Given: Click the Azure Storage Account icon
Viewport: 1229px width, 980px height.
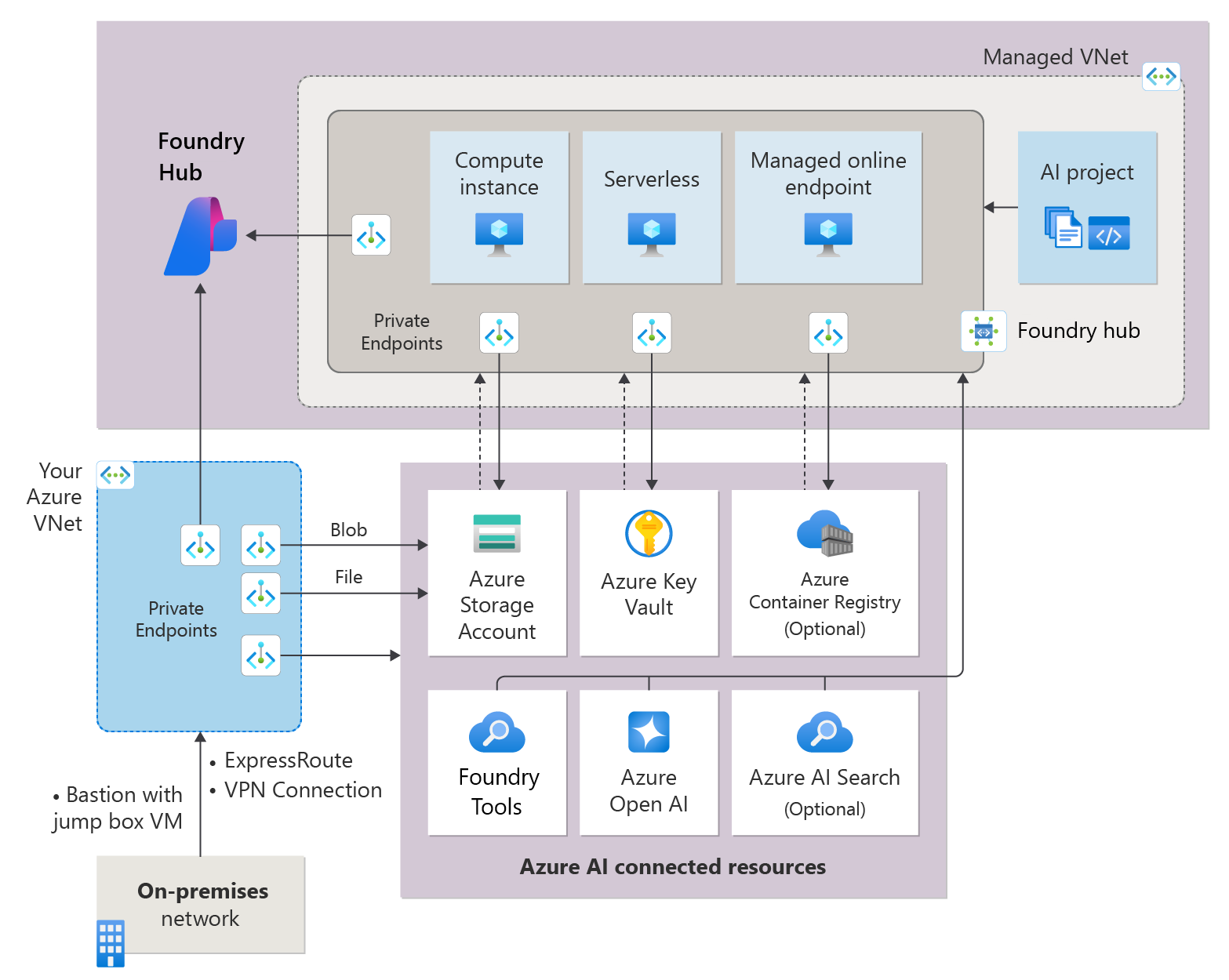Looking at the screenshot, I should 497,533.
